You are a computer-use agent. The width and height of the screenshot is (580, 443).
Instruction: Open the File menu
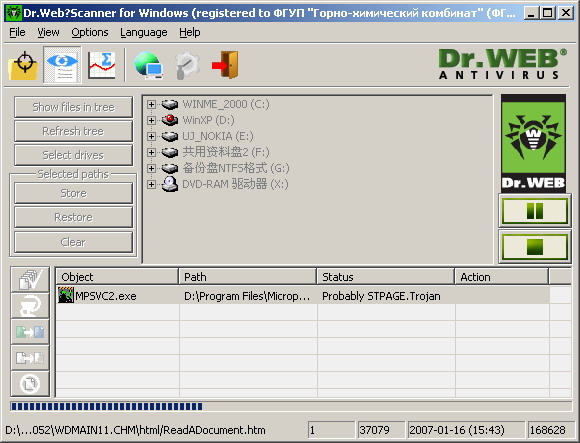(x=17, y=33)
